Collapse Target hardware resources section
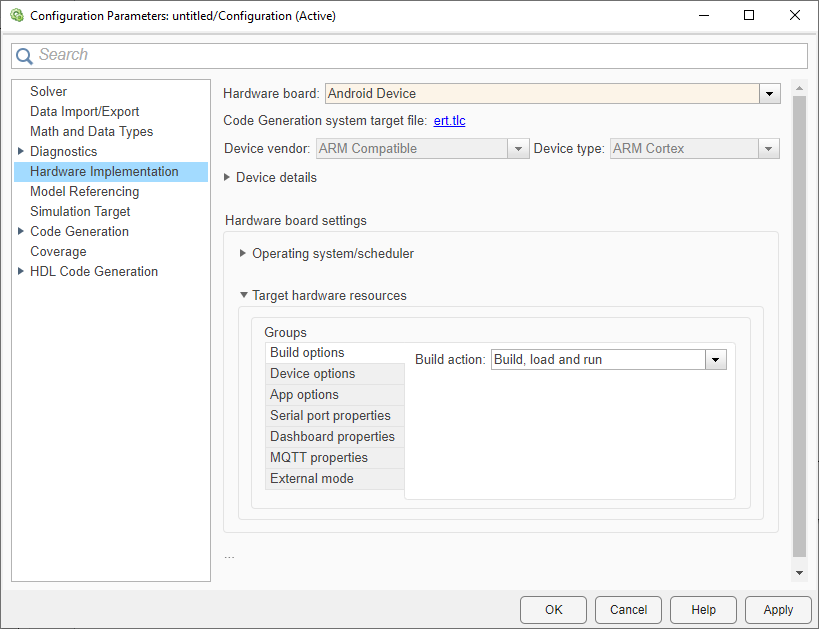The image size is (819, 629). 243,295
